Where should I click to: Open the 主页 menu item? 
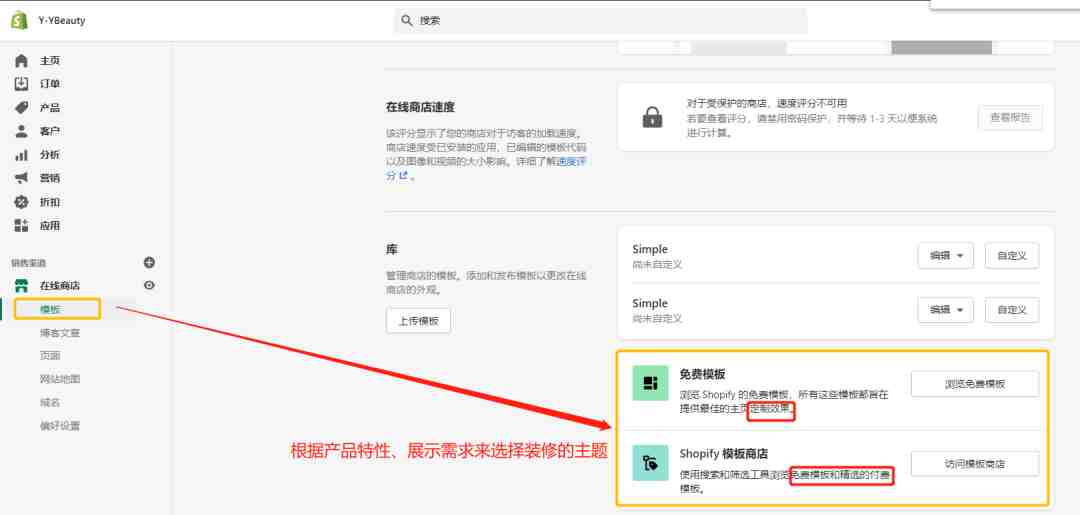[50, 61]
